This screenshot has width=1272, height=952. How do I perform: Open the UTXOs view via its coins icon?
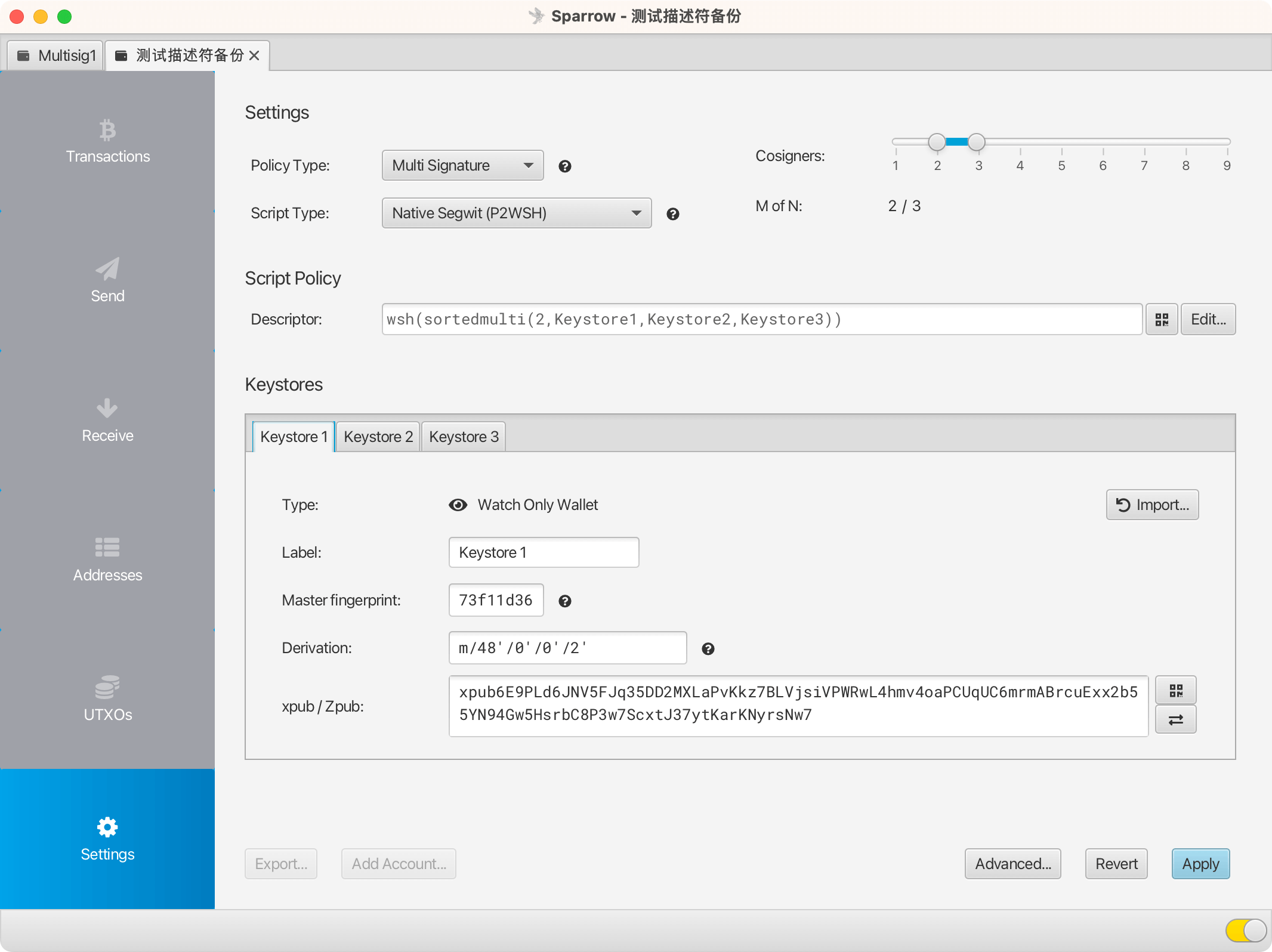(x=107, y=687)
